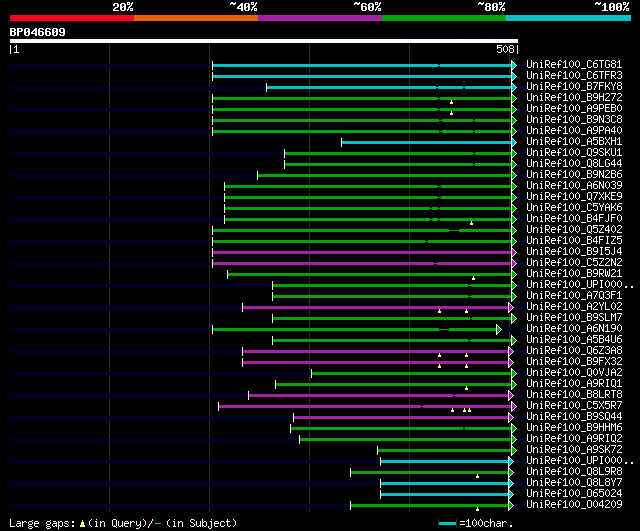Select the UniRef100_B4FJF0 label
Screen dimensions: 640x531
(574, 219)
